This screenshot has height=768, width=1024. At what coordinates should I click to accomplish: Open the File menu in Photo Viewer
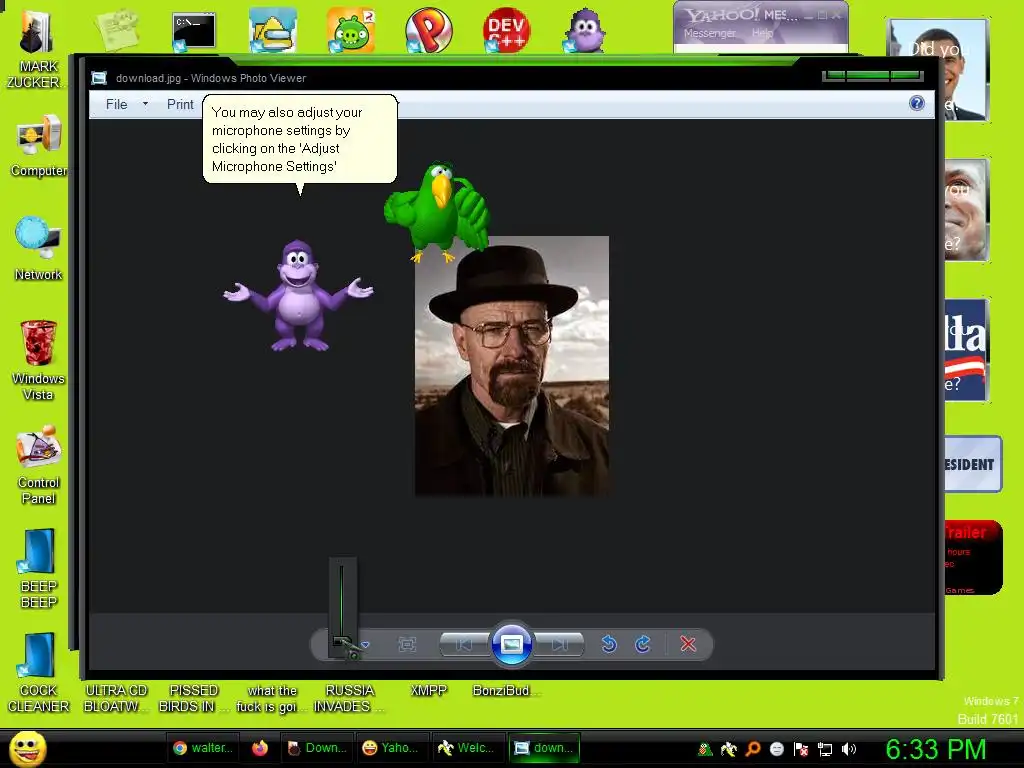point(117,104)
